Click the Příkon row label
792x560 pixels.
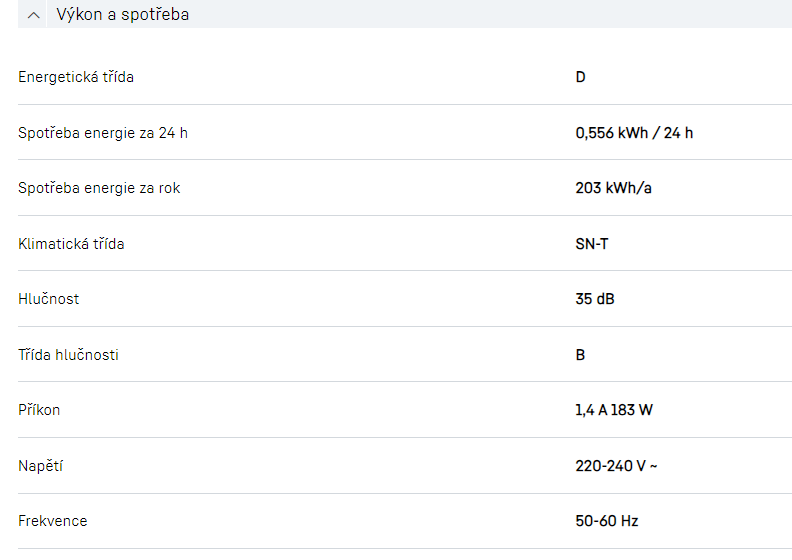click(39, 410)
